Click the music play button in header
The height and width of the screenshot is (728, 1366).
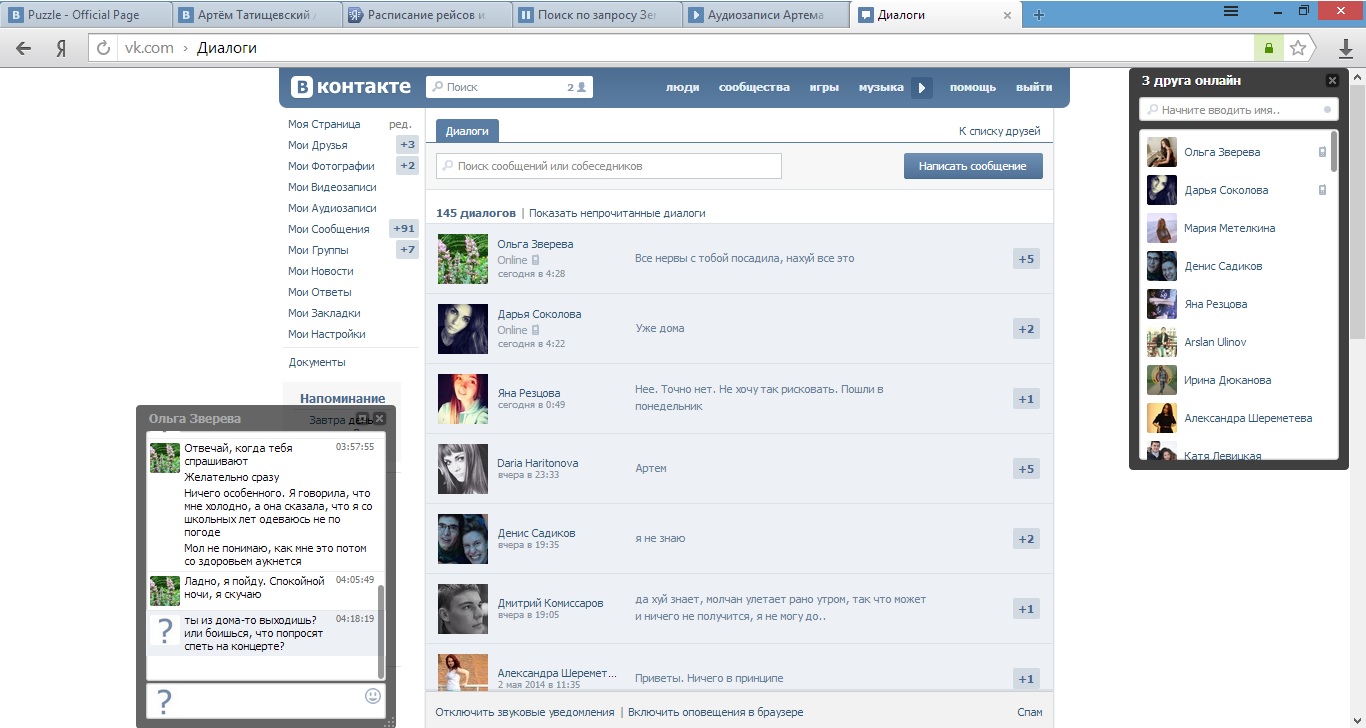coord(922,88)
